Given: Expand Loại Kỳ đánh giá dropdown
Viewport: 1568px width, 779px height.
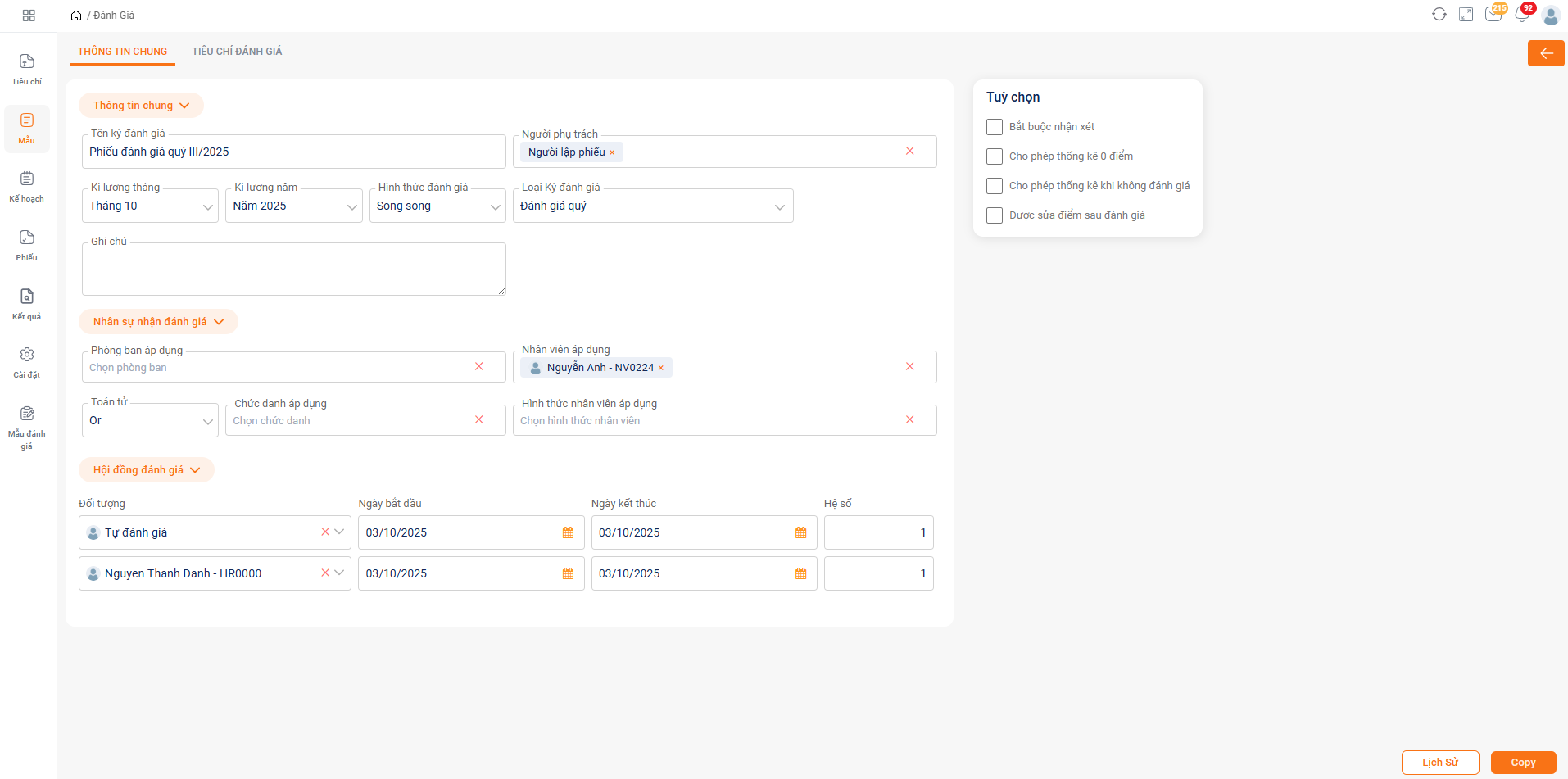Looking at the screenshot, I should point(652,206).
